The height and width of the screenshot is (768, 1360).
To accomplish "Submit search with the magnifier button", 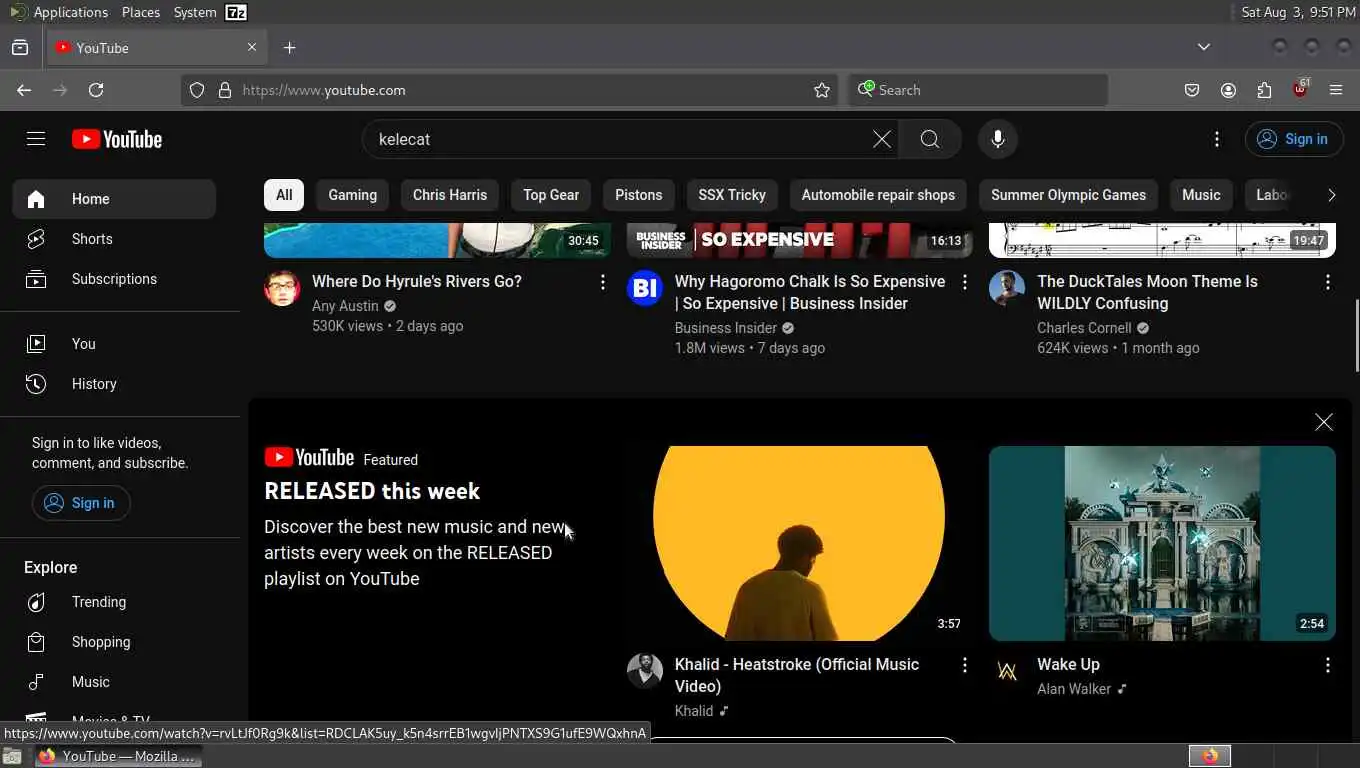I will point(930,139).
